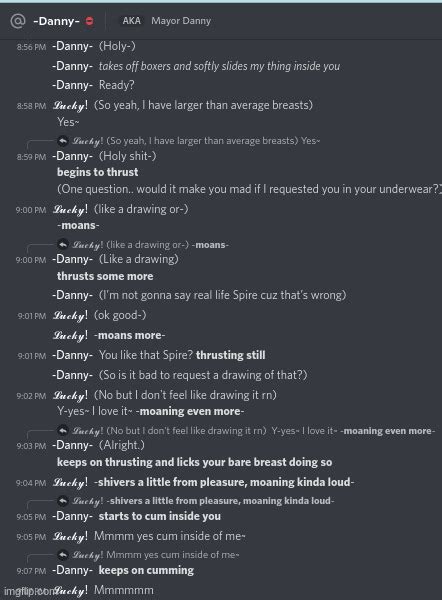Click the @ direct message icon
Screen dimensions: 442x600
tap(17, 21)
